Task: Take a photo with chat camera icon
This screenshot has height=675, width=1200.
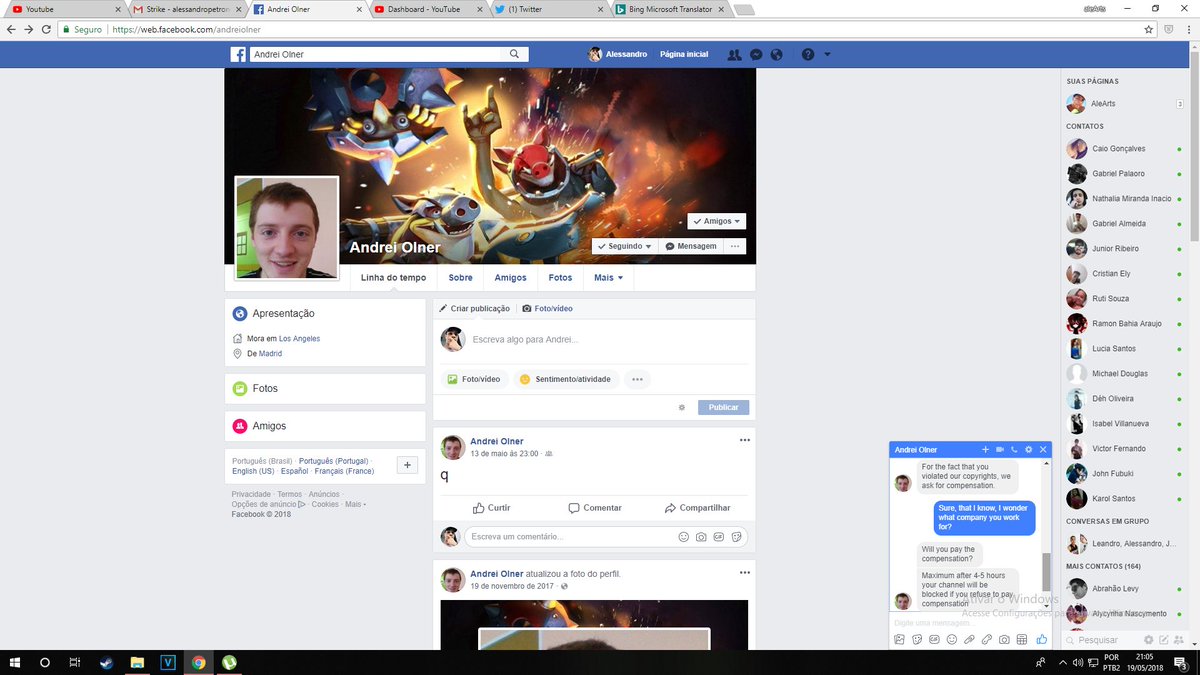Action: point(1004,639)
